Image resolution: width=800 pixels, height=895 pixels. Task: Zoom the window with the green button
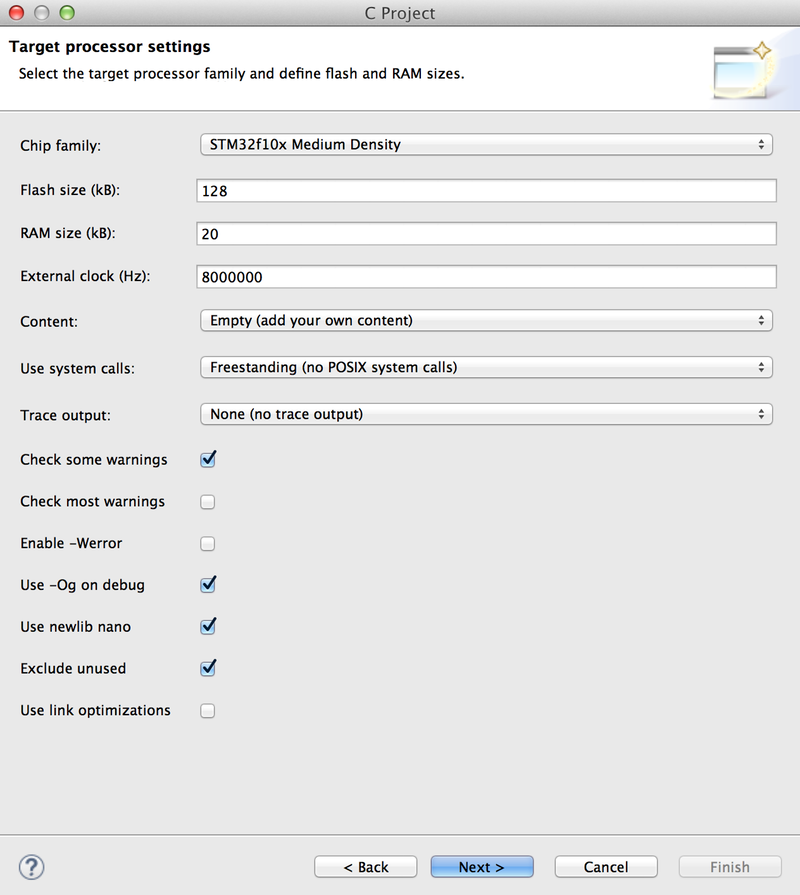[x=67, y=13]
